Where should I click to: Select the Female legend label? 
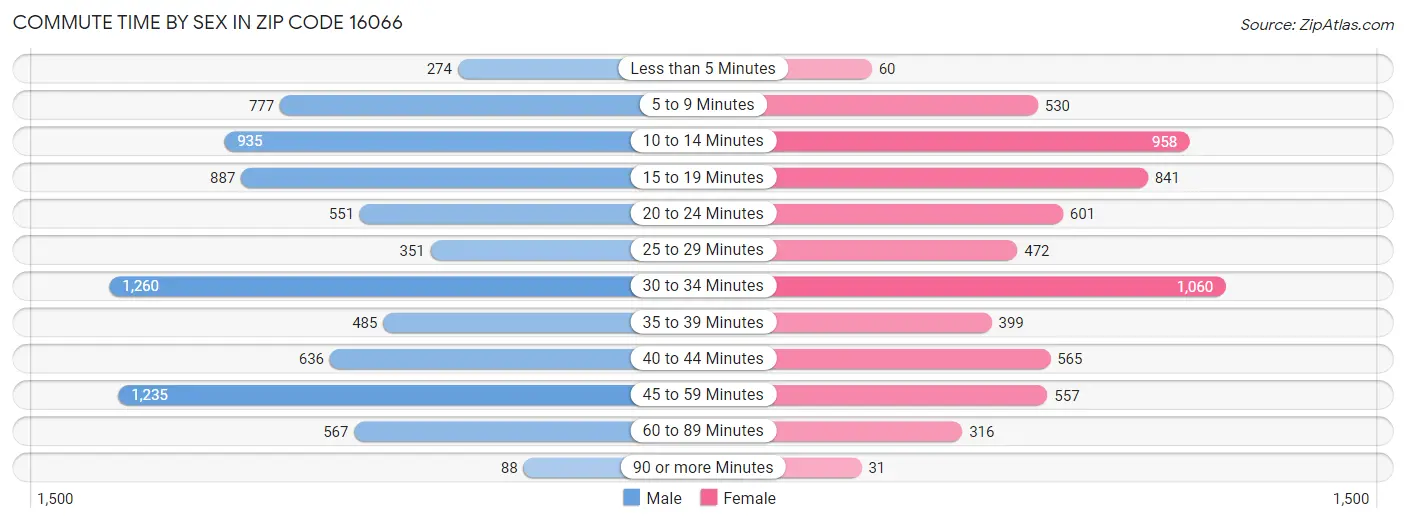point(749,498)
